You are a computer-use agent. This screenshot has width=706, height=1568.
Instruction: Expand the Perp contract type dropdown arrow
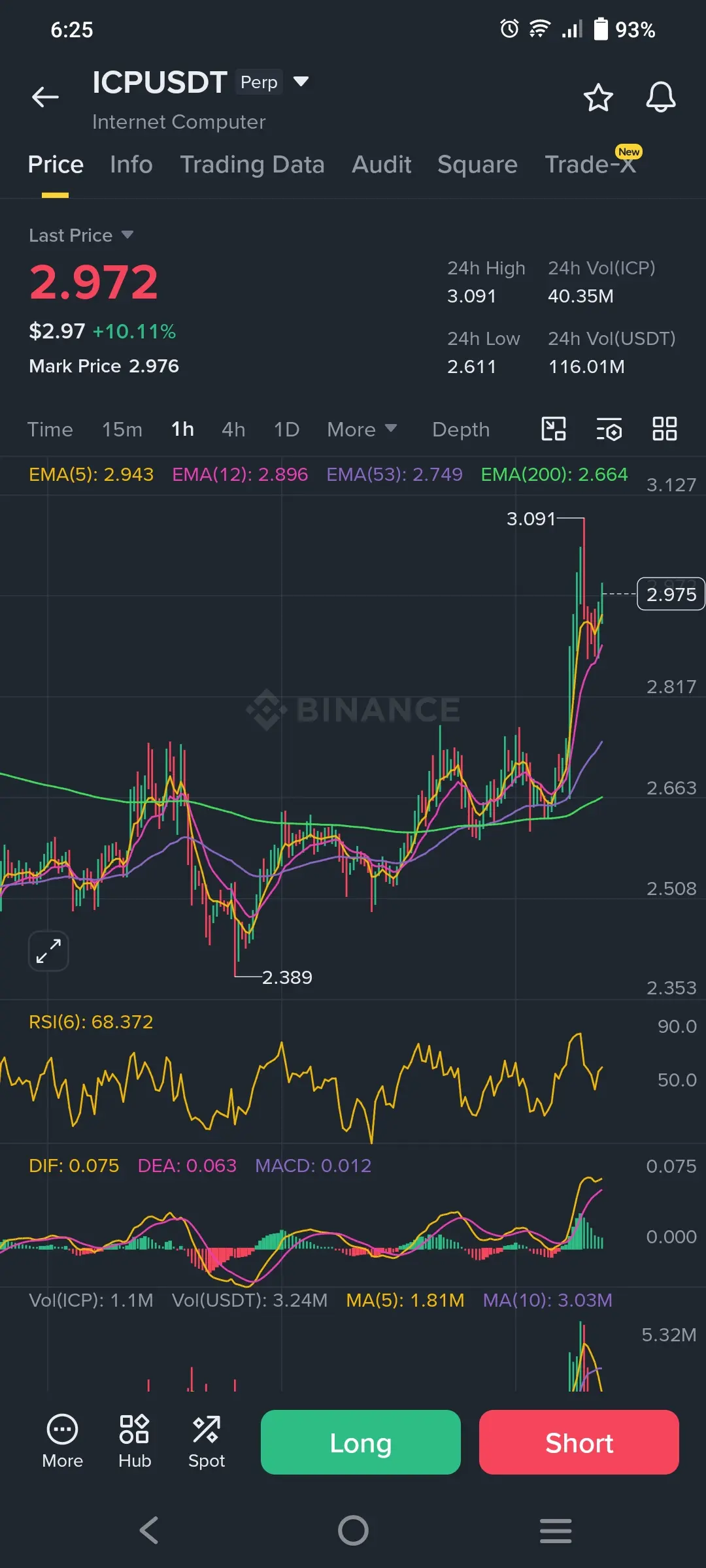click(x=301, y=82)
